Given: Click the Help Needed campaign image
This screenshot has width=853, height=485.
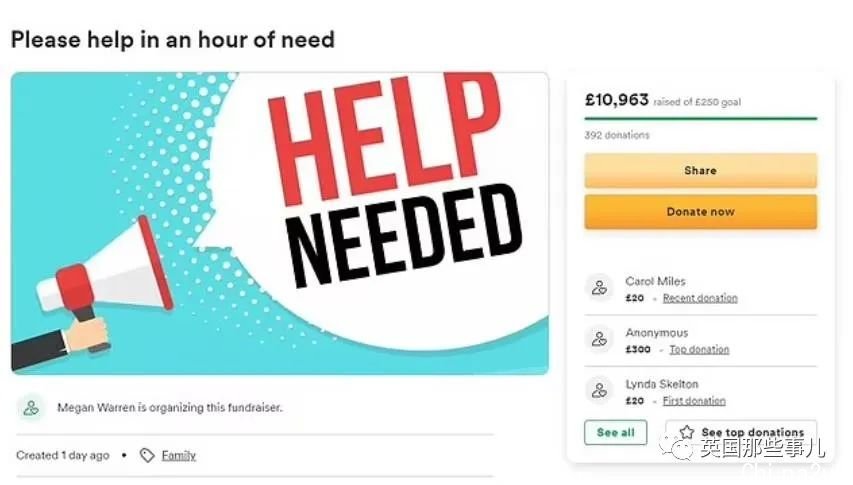Looking at the screenshot, I should coord(280,223).
